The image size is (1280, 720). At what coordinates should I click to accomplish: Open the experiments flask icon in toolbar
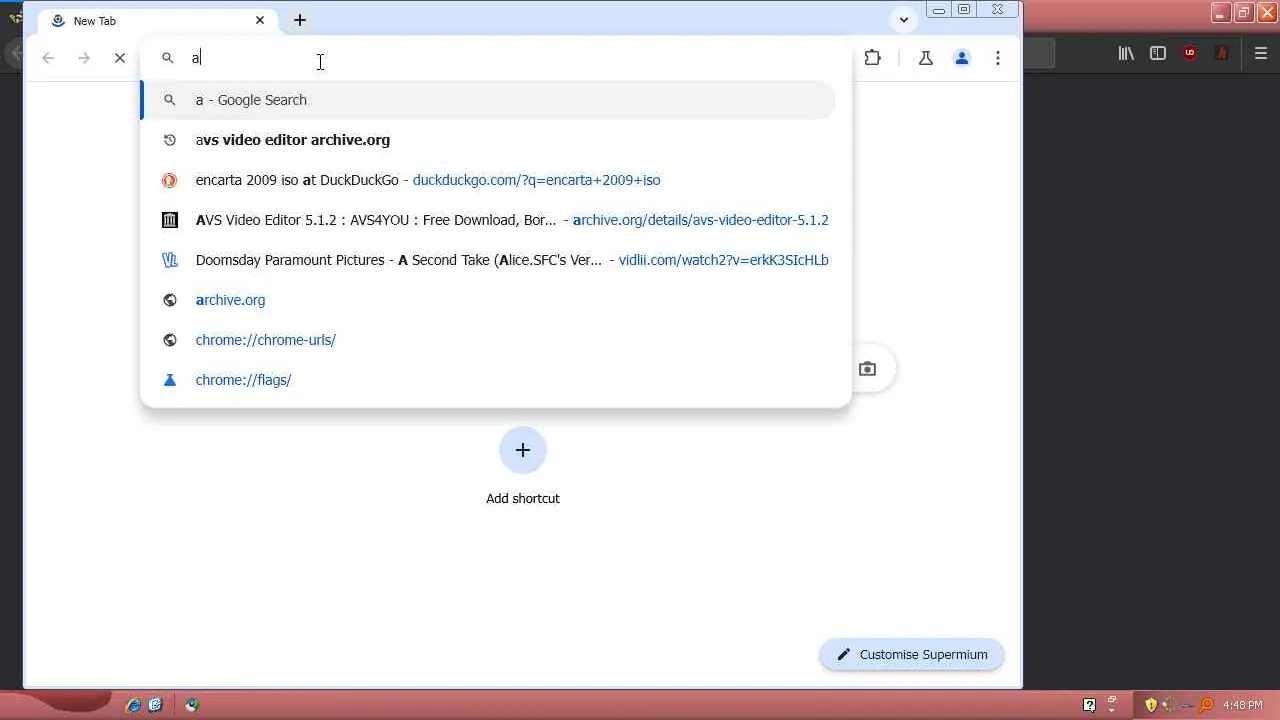point(926,58)
